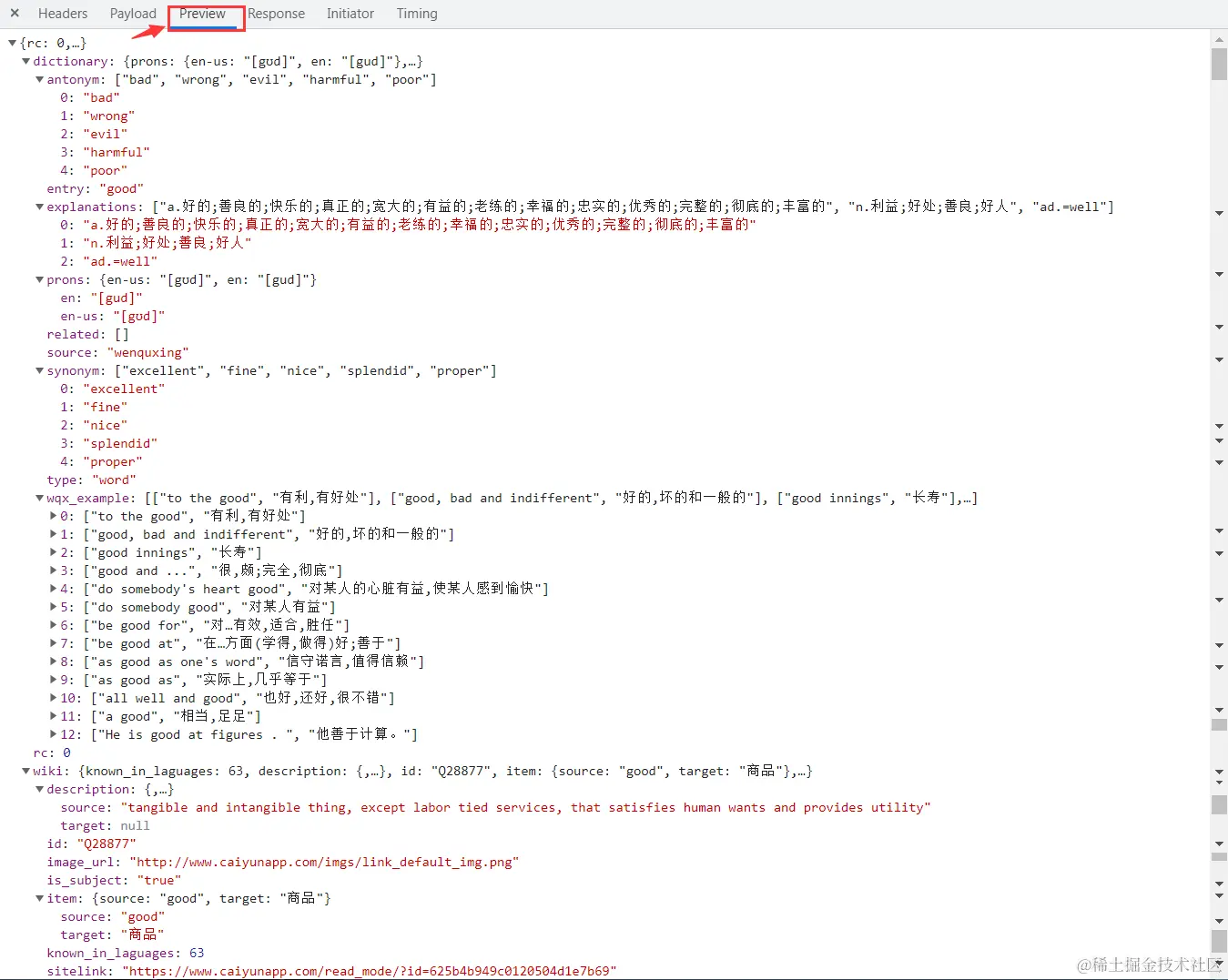The width and height of the screenshot is (1228, 980).
Task: Expand item 2 "good innings"
Action: coord(54,552)
